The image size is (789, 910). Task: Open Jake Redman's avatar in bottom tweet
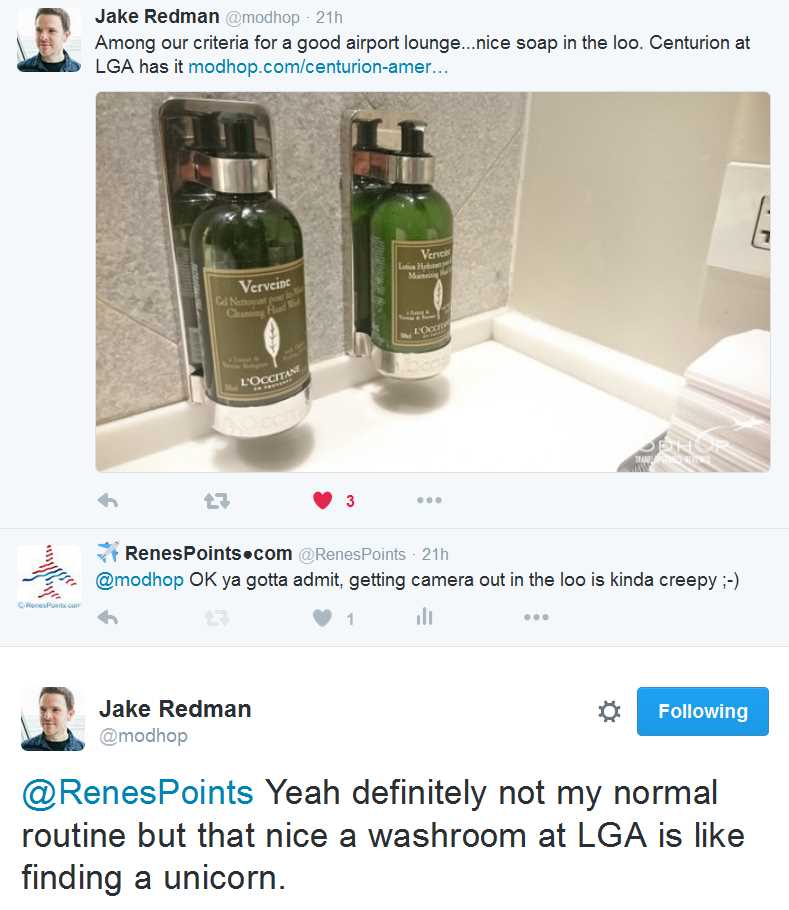[53, 718]
